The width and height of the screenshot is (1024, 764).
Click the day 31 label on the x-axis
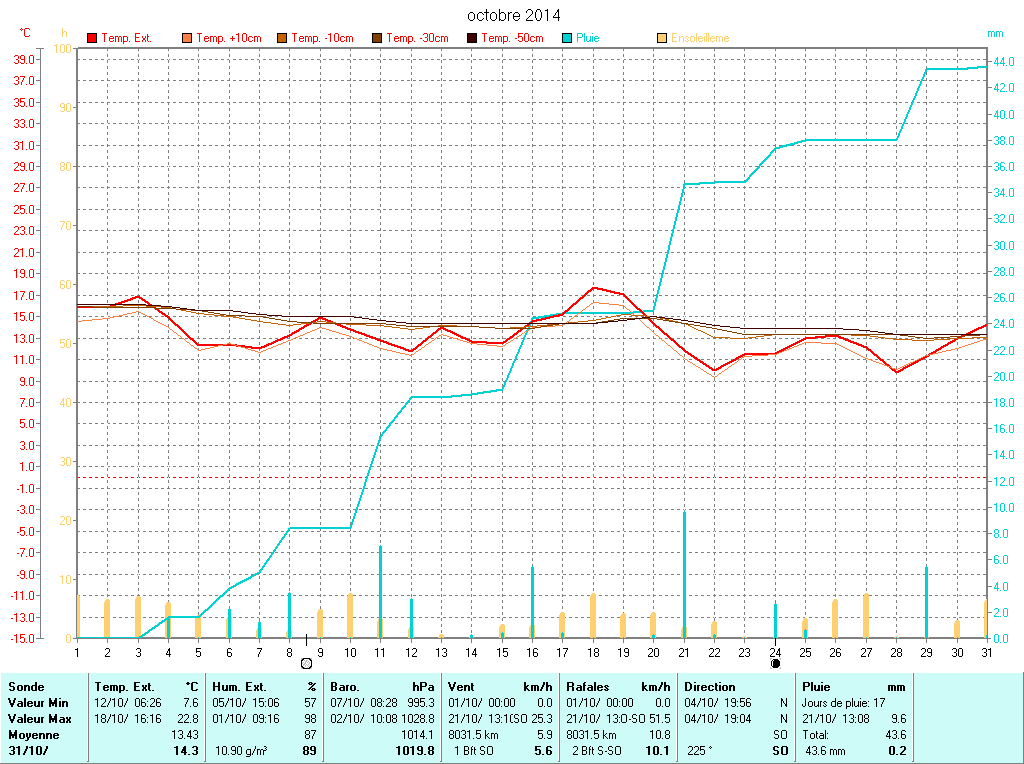tap(987, 652)
